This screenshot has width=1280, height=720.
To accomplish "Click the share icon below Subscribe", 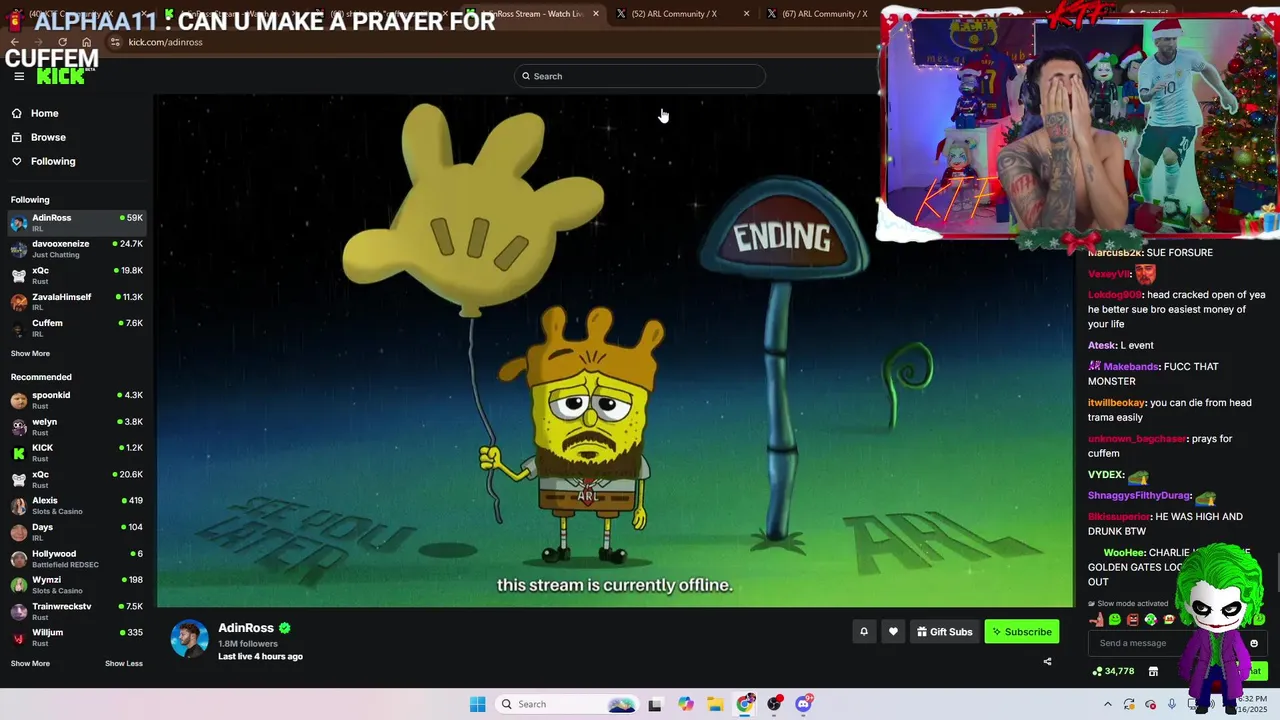I will [x=1047, y=661].
